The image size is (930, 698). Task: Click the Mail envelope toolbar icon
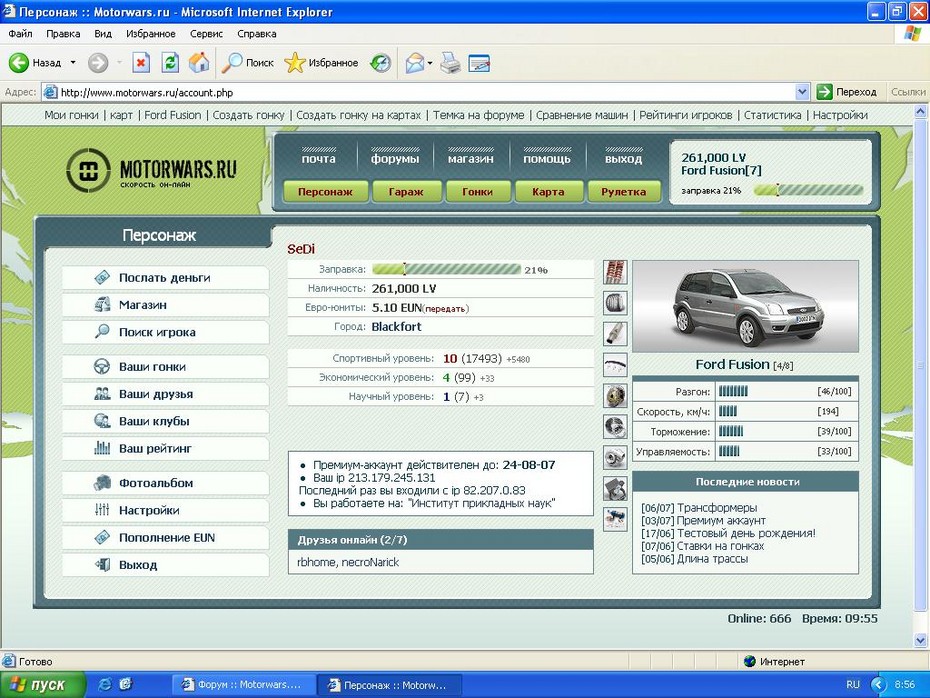(415, 62)
